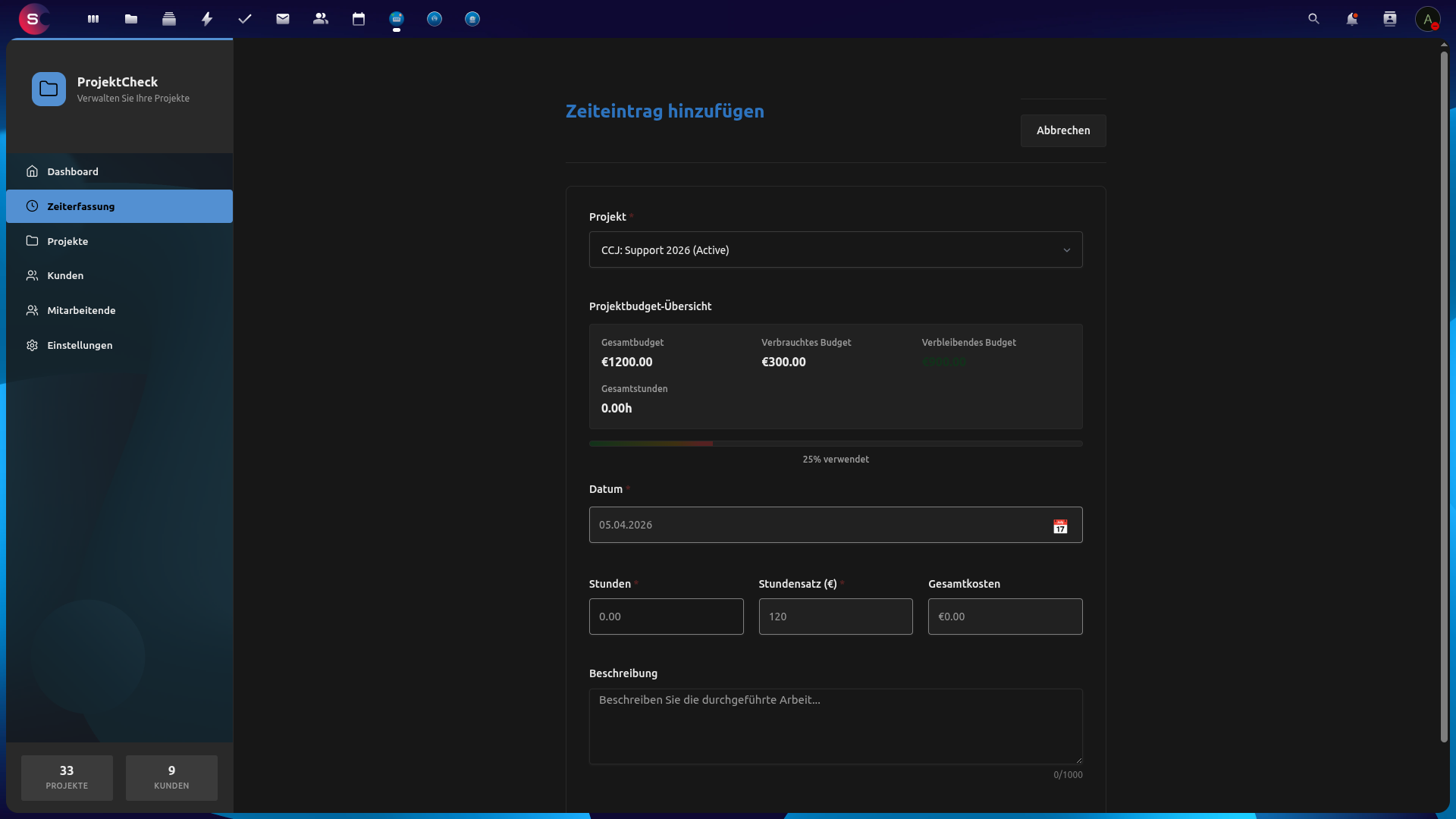
Task: Open Einstellungen via the gear icon
Action: (x=32, y=345)
